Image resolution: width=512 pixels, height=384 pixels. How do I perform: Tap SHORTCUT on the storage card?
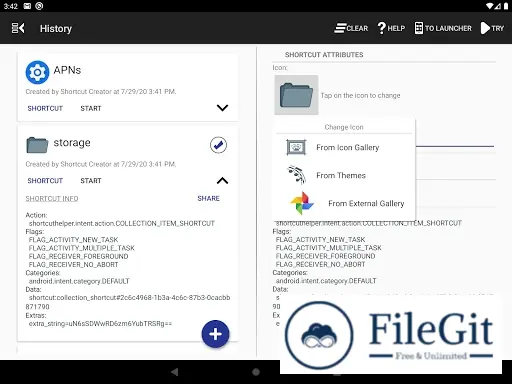pyautogui.click(x=45, y=181)
